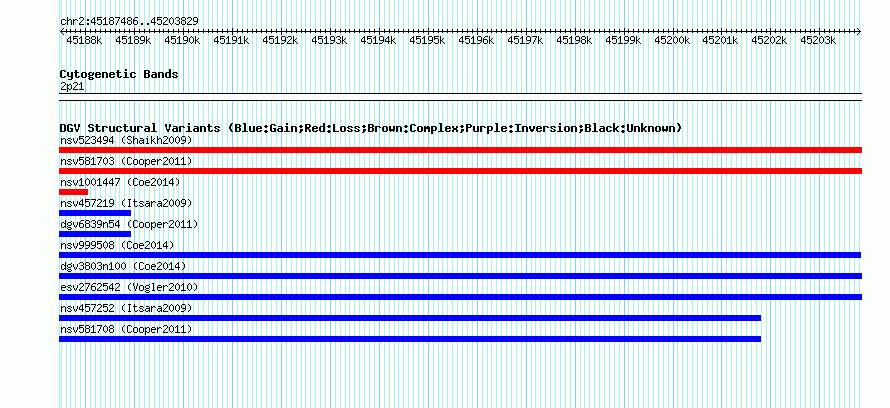Select the blue nsv581708 gain bar
The width and height of the screenshot is (890, 408).
point(410,339)
